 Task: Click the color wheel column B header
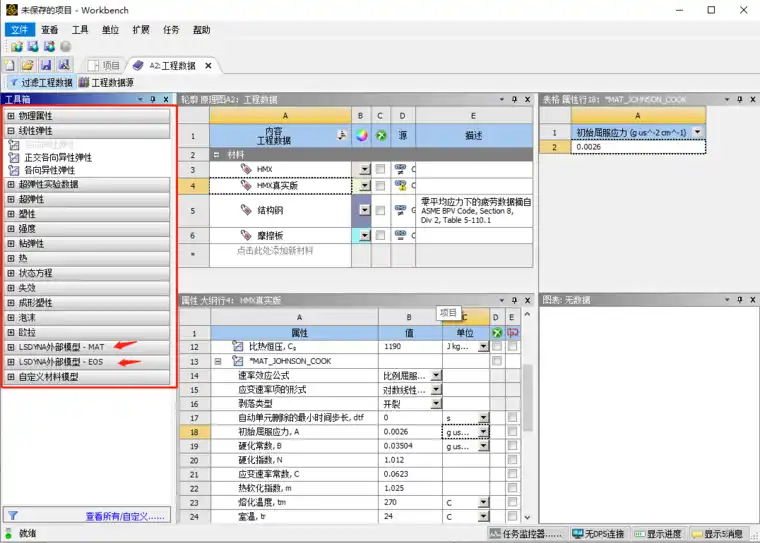(362, 136)
